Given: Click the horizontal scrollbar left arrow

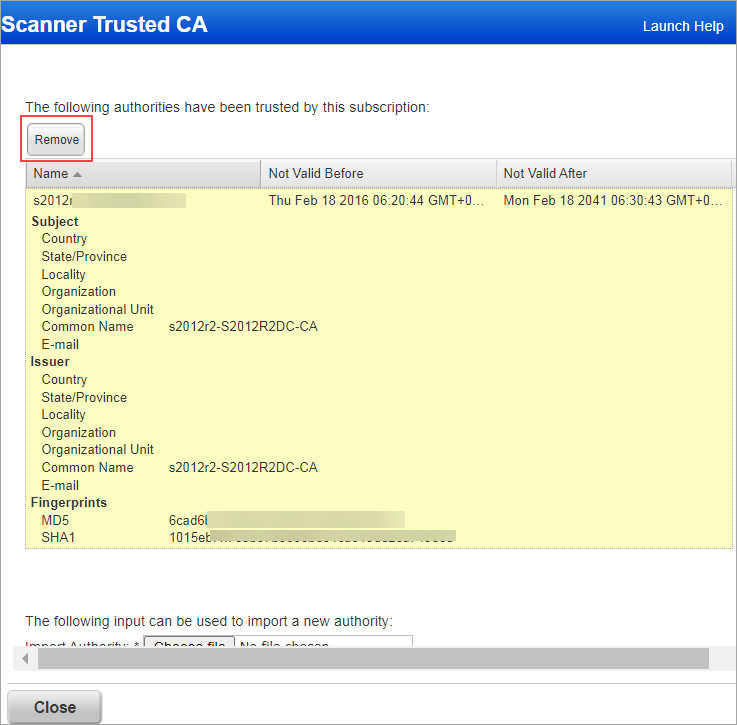Looking at the screenshot, I should 25,659.
